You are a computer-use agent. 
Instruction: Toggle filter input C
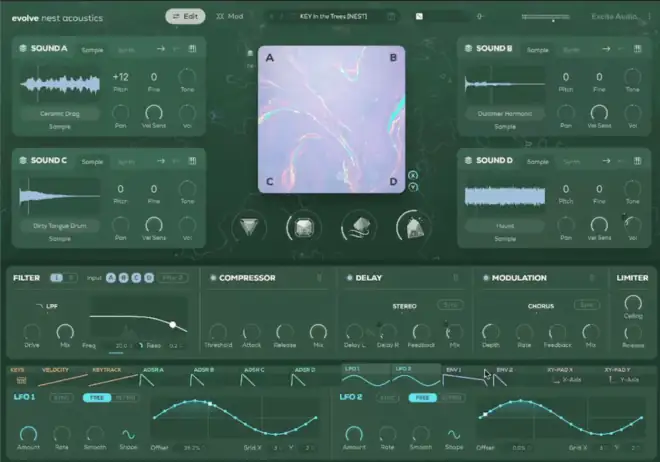[136, 278]
